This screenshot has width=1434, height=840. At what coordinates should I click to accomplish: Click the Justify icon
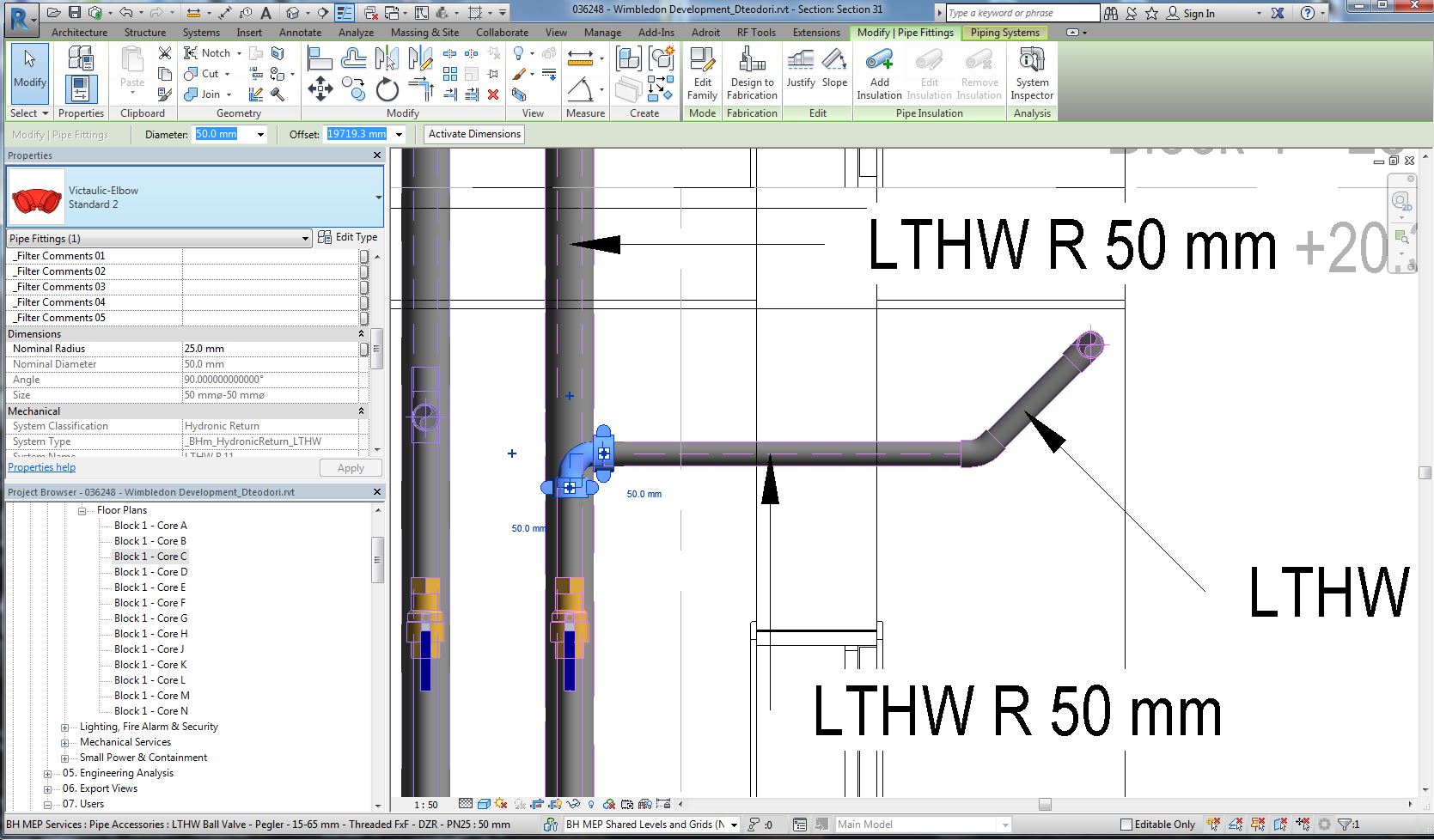pos(801,69)
